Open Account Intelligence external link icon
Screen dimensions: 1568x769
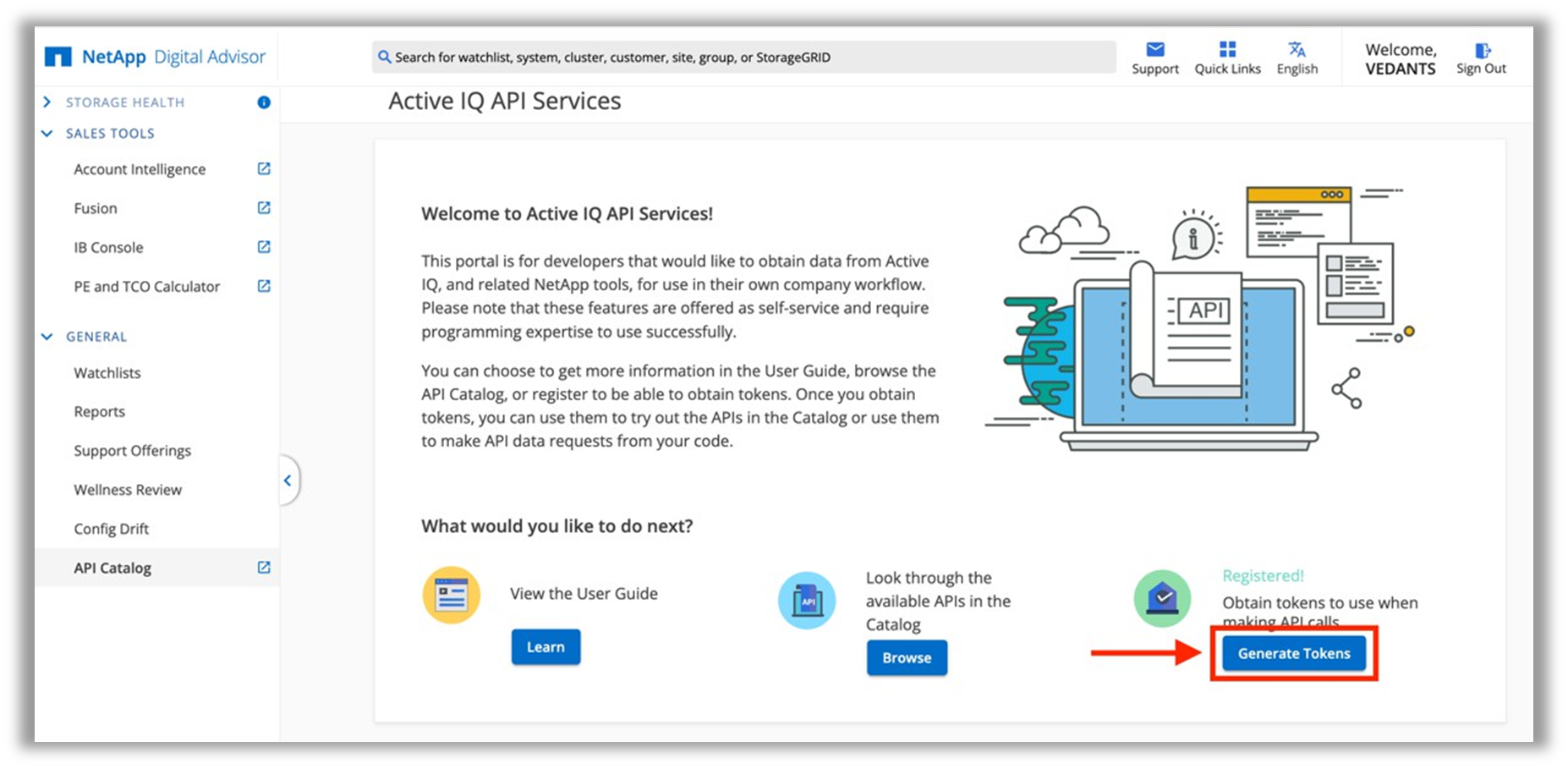coord(264,169)
